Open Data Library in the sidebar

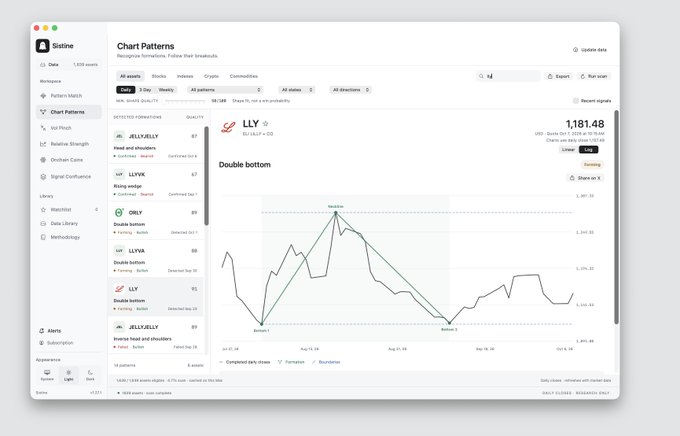pos(69,223)
